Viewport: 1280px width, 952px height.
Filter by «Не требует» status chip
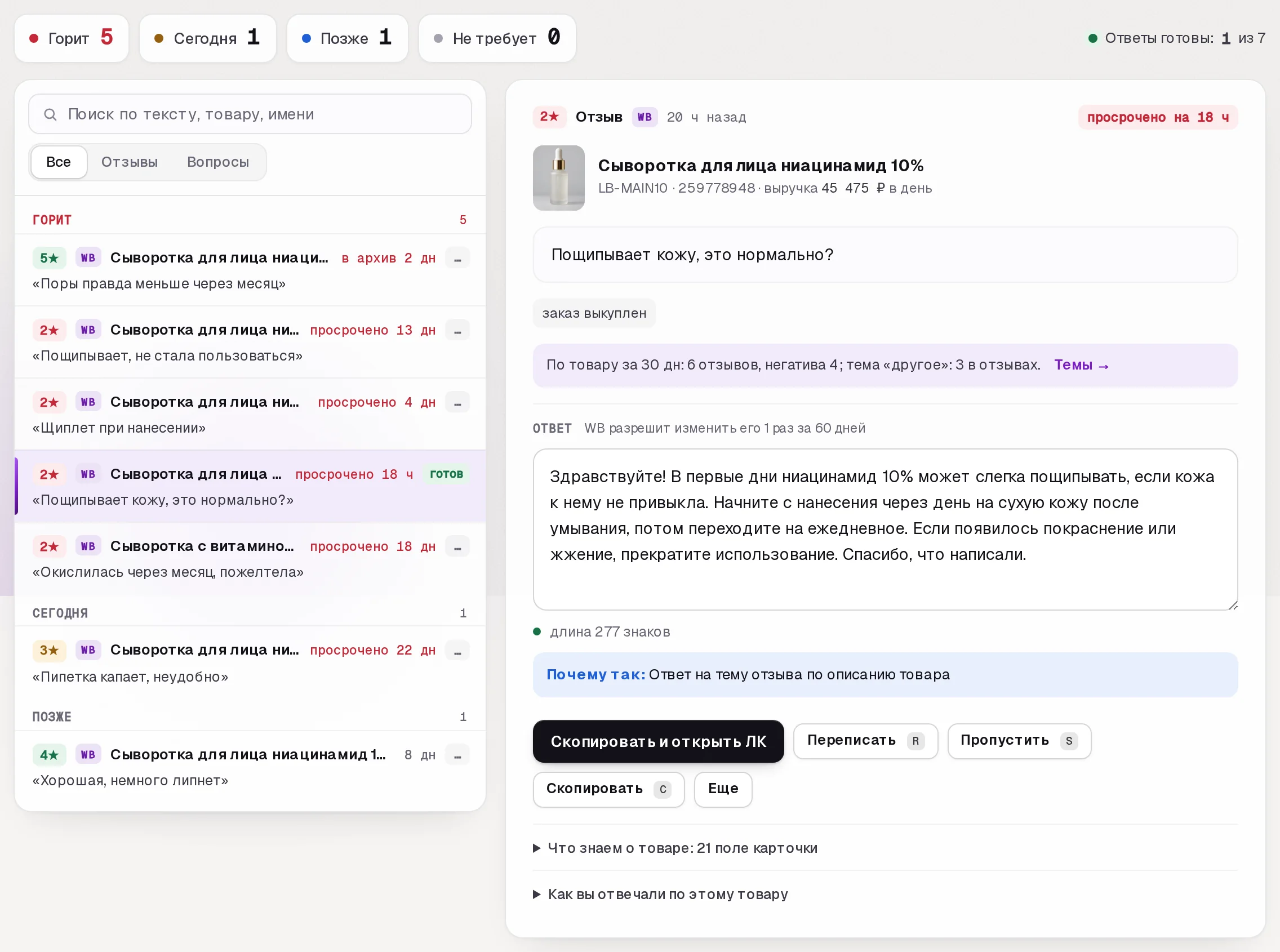click(x=497, y=38)
